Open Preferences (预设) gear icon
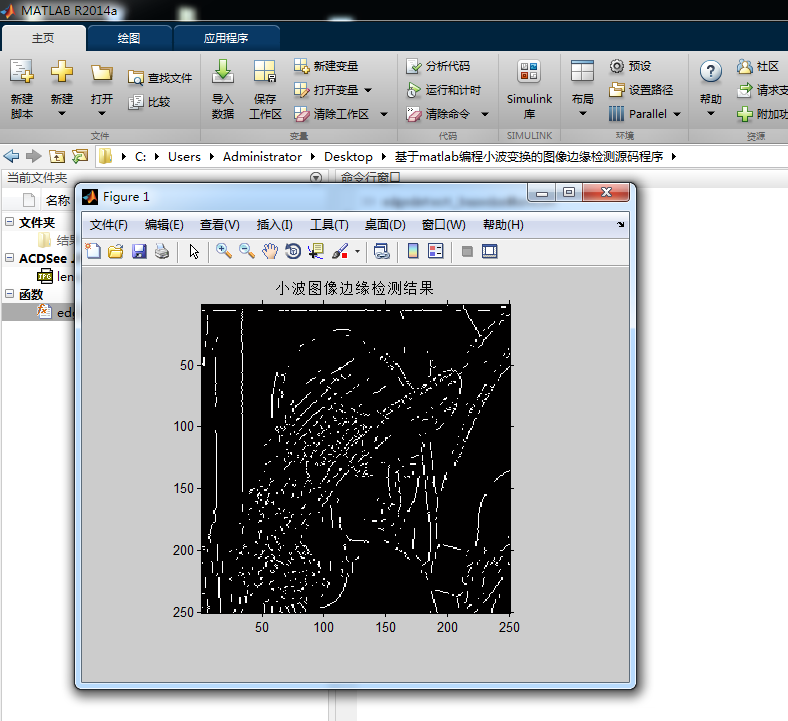 coord(617,66)
